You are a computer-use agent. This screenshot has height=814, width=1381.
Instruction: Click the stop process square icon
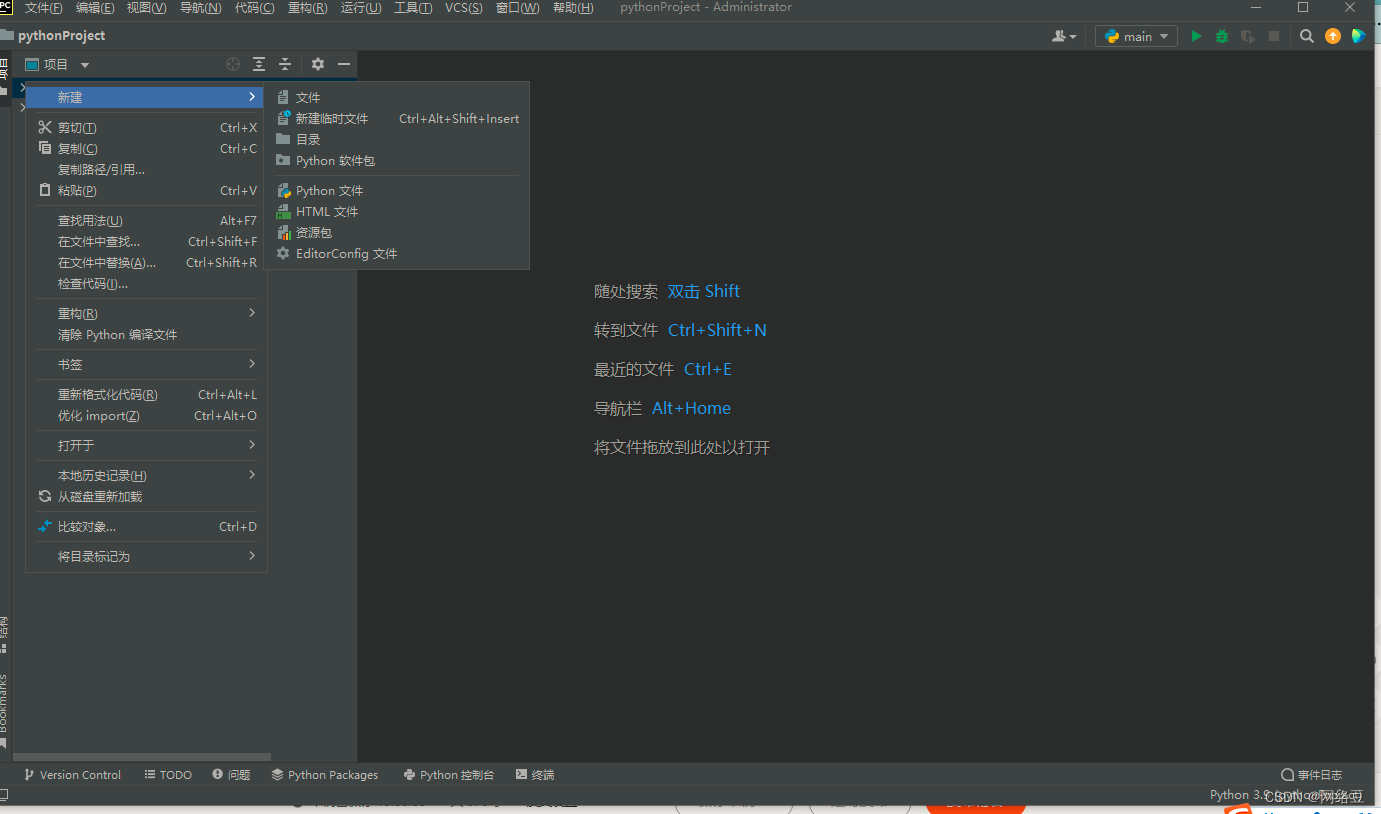click(x=1274, y=36)
